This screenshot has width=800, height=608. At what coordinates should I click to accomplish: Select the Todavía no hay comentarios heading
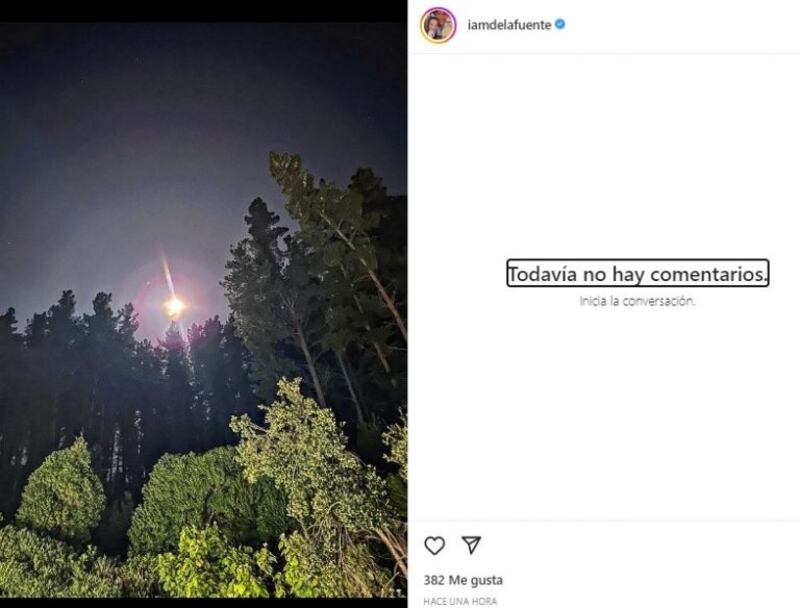click(x=637, y=273)
